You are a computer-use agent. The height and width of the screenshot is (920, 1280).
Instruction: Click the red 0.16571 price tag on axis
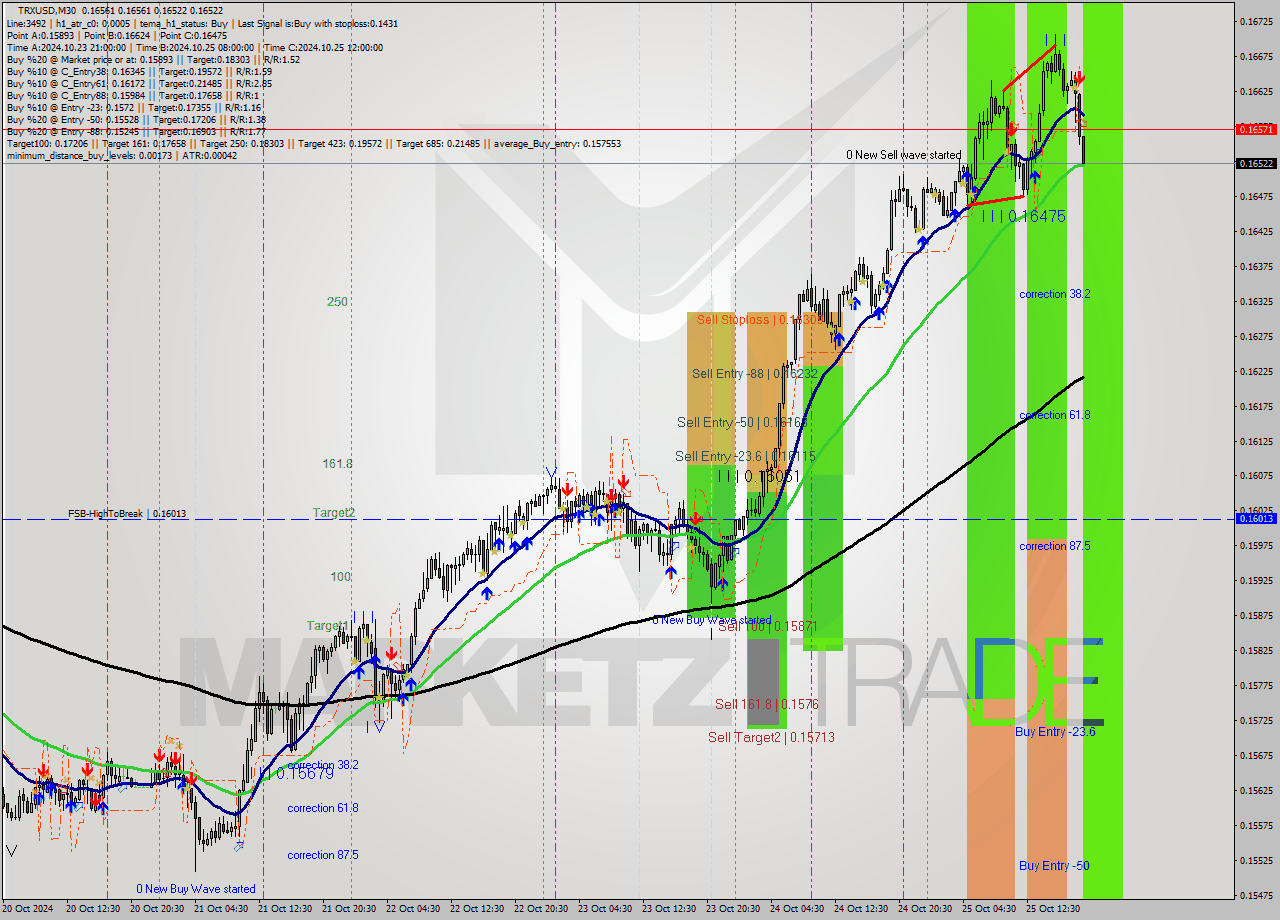(1255, 130)
